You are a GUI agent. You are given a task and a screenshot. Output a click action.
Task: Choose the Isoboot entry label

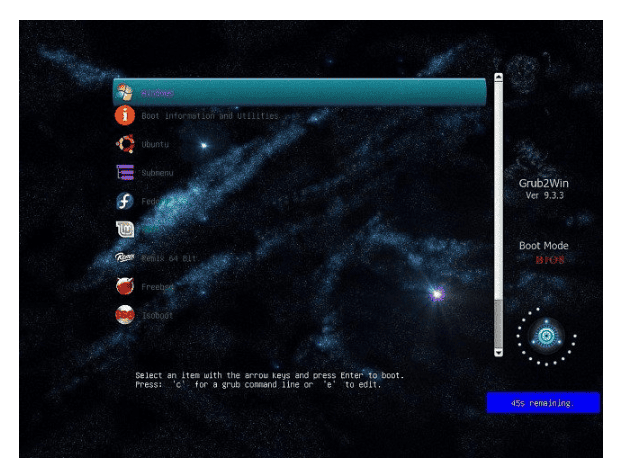coord(157,315)
